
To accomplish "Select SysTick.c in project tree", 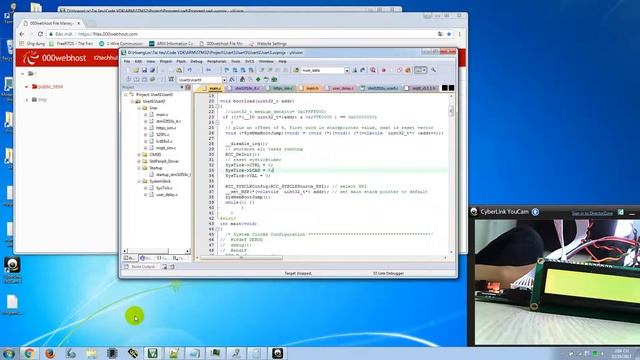I will click(x=164, y=188).
